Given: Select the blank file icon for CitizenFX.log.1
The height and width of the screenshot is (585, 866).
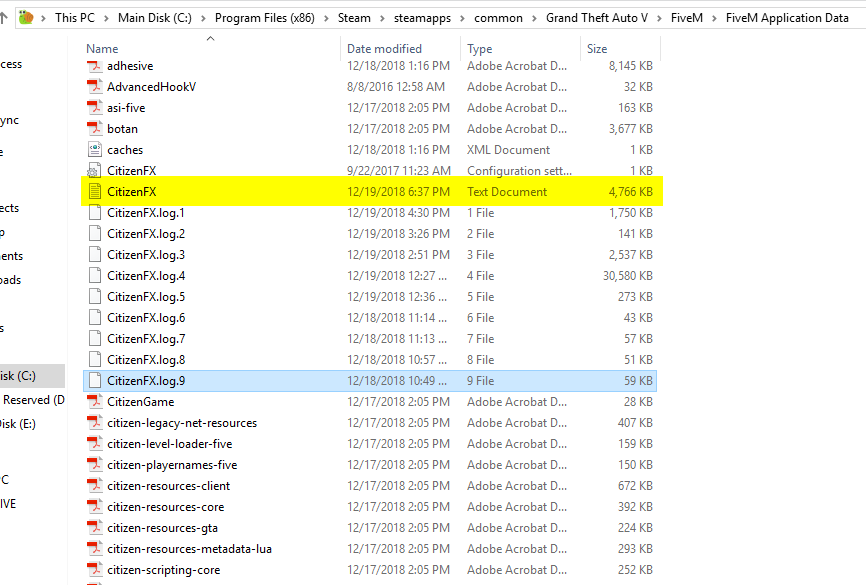Looking at the screenshot, I should point(95,213).
